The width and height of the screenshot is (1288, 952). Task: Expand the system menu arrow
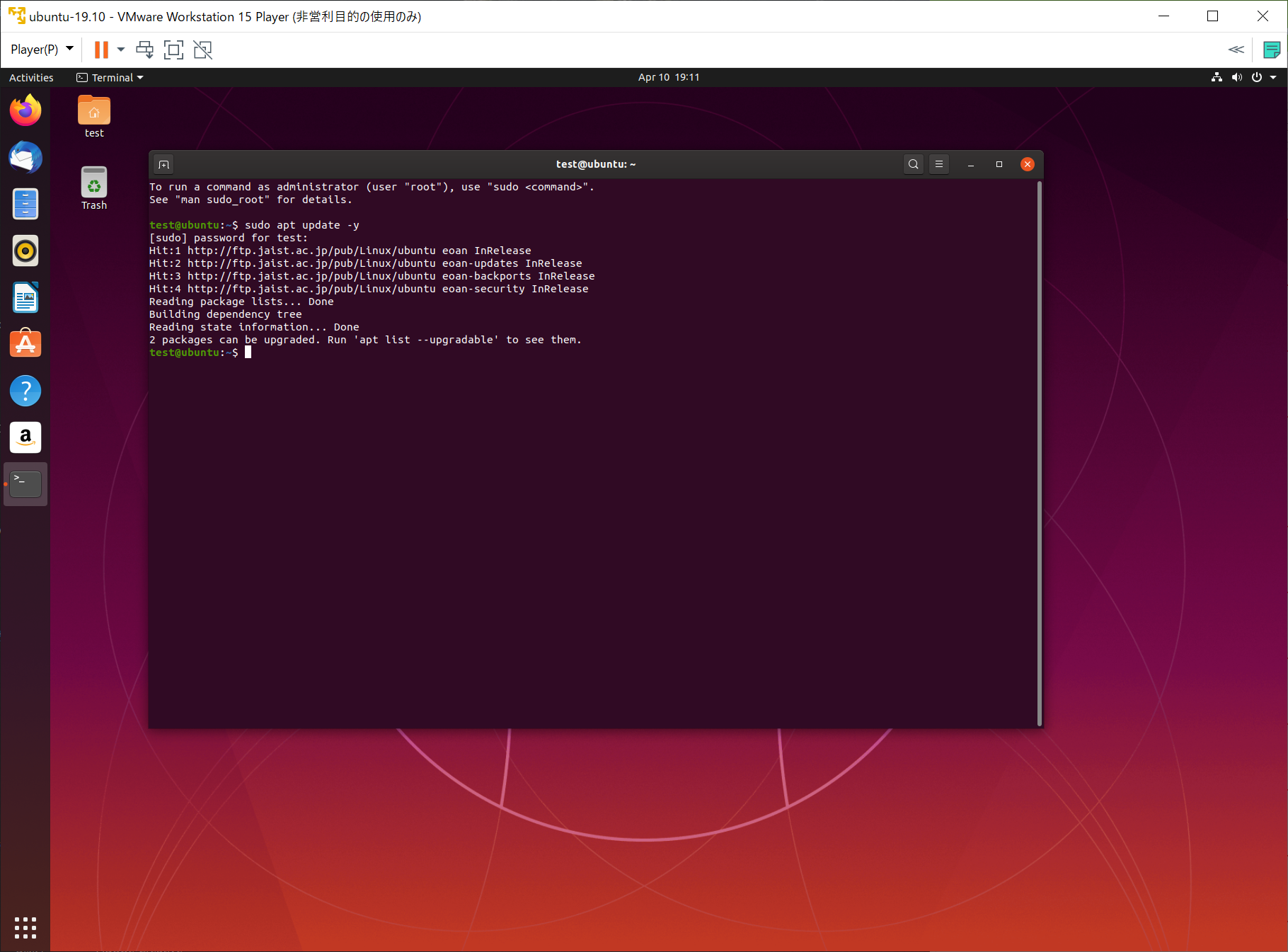pos(1273,77)
